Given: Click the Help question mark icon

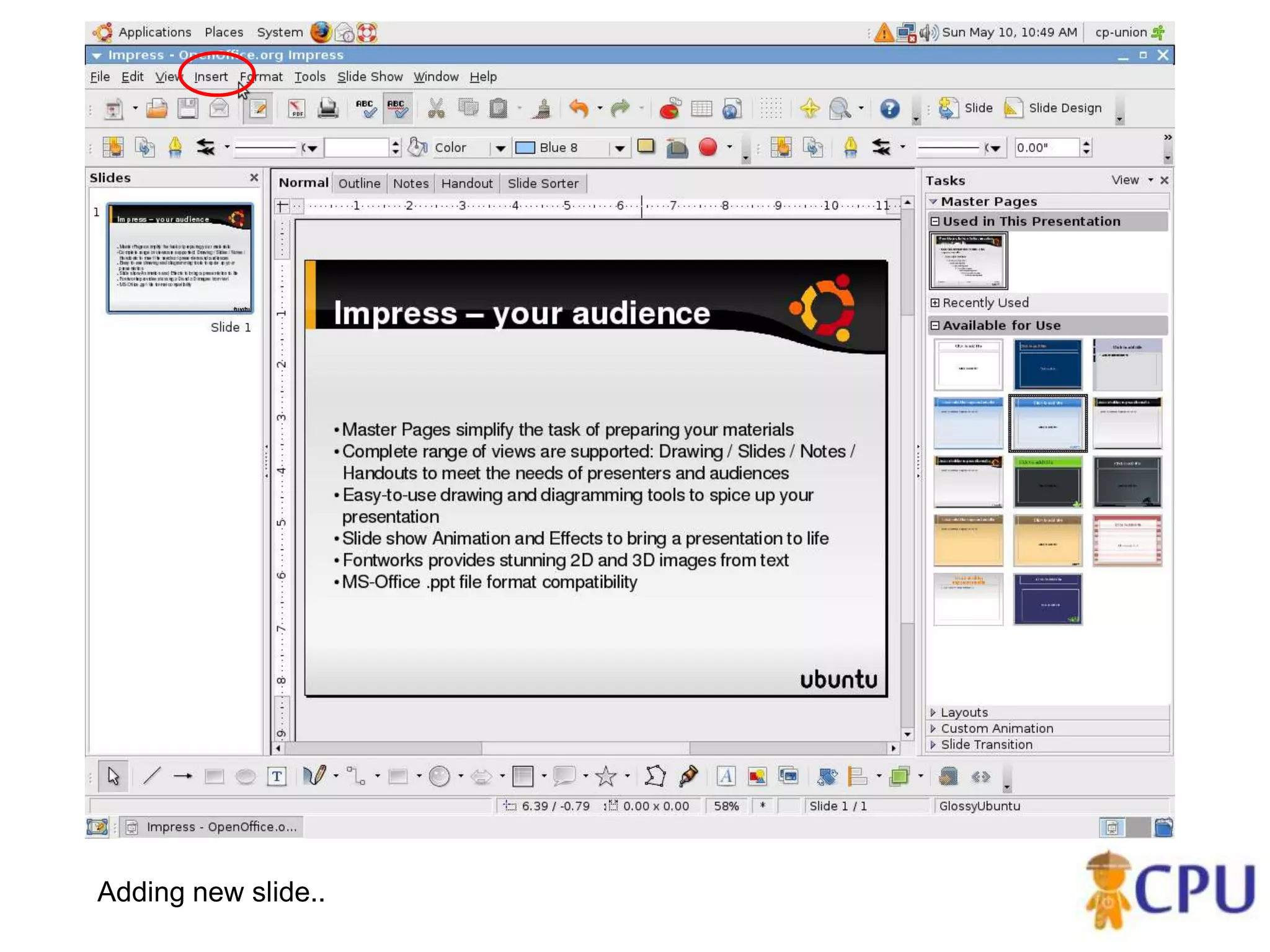Looking at the screenshot, I should pyautogui.click(x=889, y=108).
